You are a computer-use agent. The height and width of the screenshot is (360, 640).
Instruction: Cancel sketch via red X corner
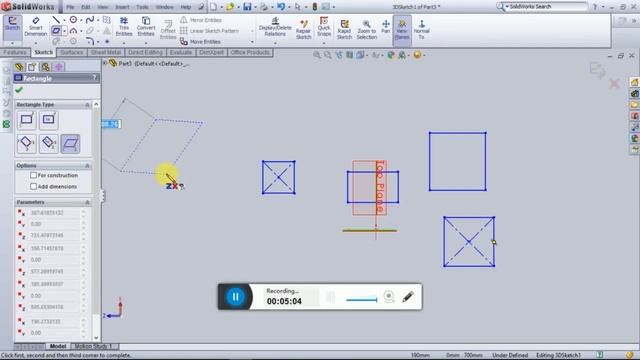(x=614, y=84)
